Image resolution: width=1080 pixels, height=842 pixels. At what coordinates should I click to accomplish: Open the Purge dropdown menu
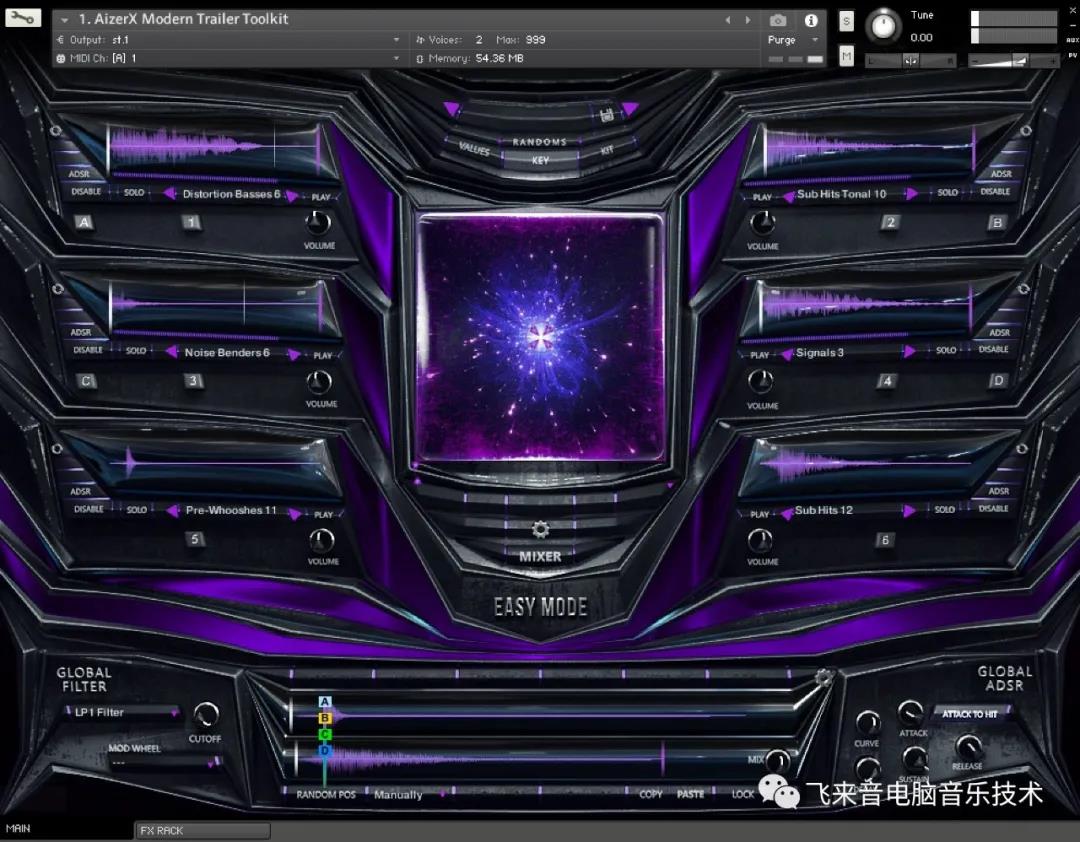(793, 40)
